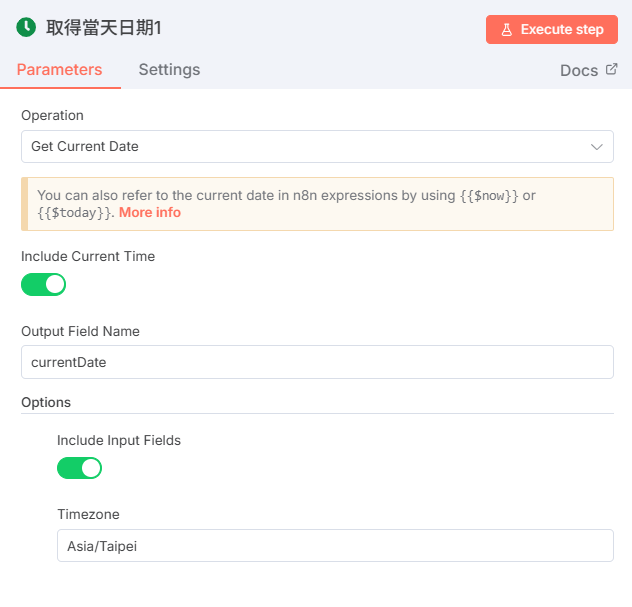
Task: Click the chevron arrow in the Operation field
Action: click(597, 147)
